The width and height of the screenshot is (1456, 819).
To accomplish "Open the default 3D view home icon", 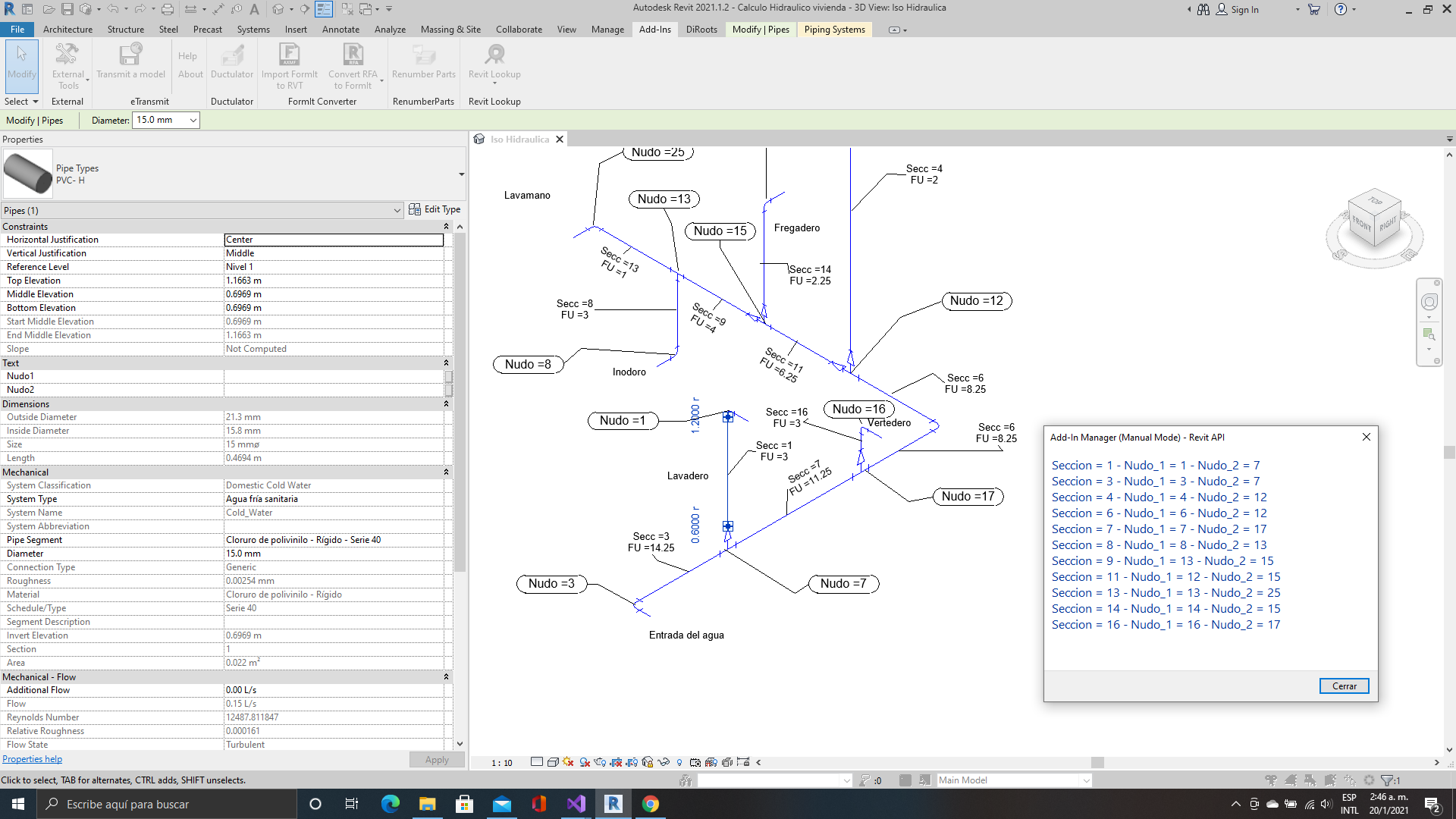I will [279, 9].
